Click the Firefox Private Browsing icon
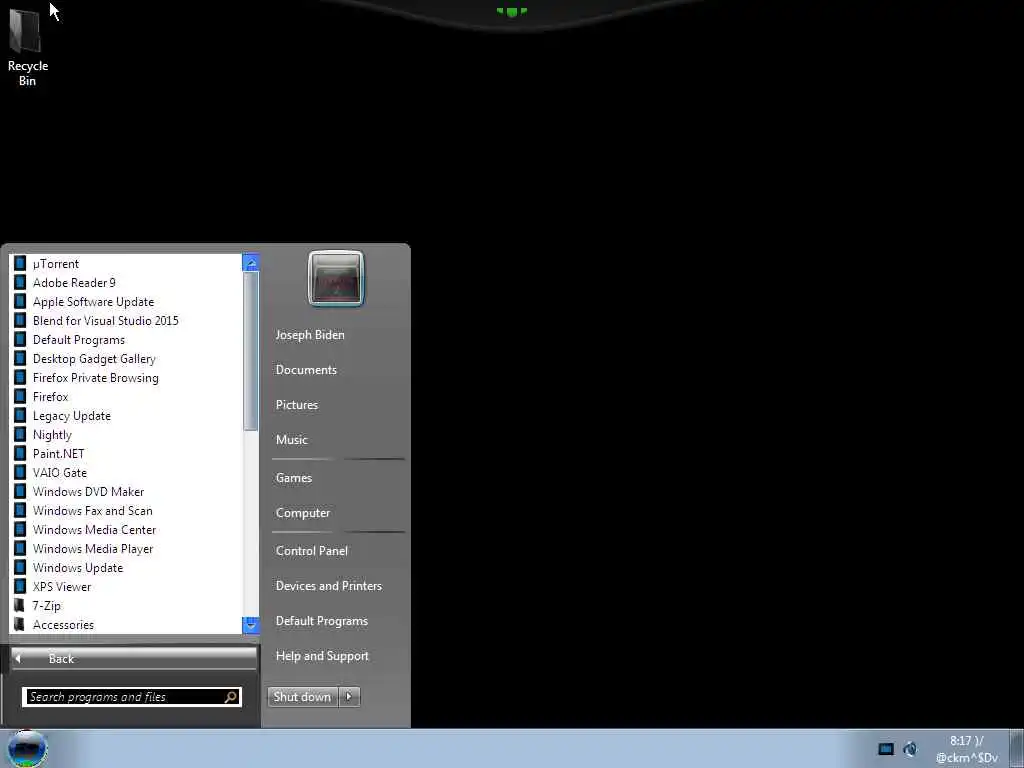 (20, 377)
